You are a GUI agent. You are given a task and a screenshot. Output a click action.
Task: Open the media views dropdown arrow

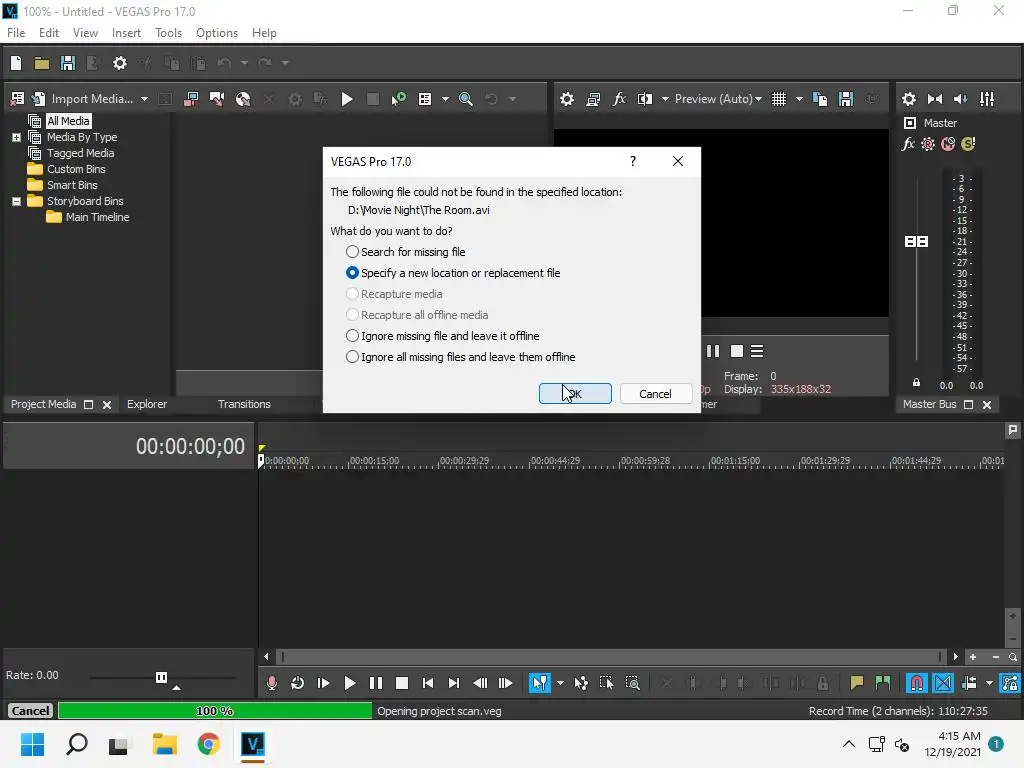tap(445, 99)
